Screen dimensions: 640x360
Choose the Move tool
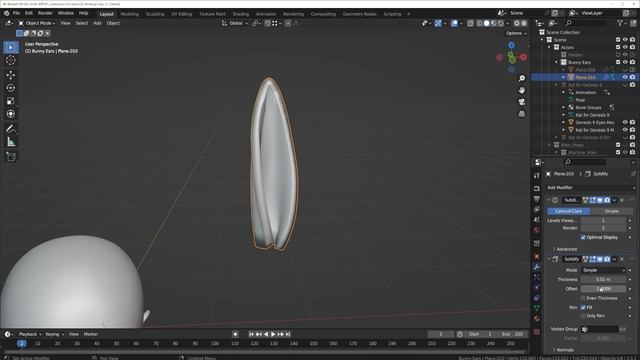pos(11,75)
